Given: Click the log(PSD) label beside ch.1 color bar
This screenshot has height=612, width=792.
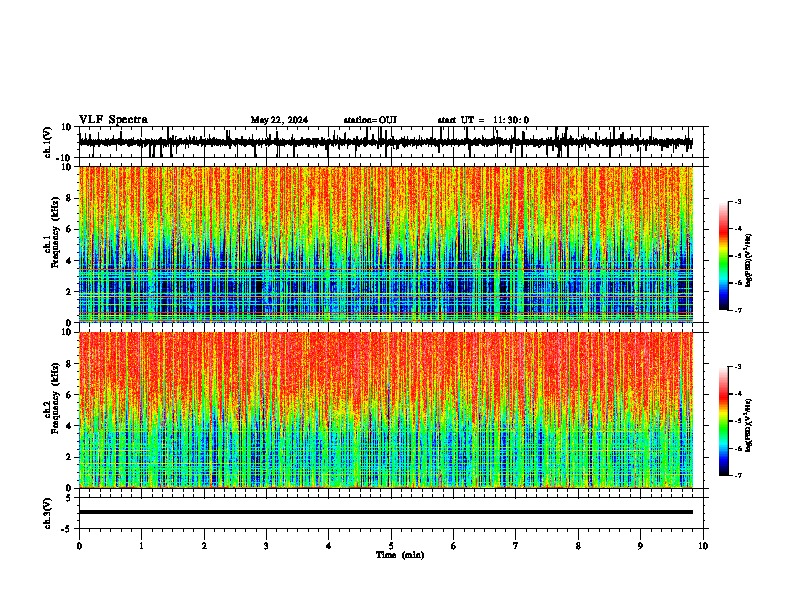Looking at the screenshot, I should 748,261.
